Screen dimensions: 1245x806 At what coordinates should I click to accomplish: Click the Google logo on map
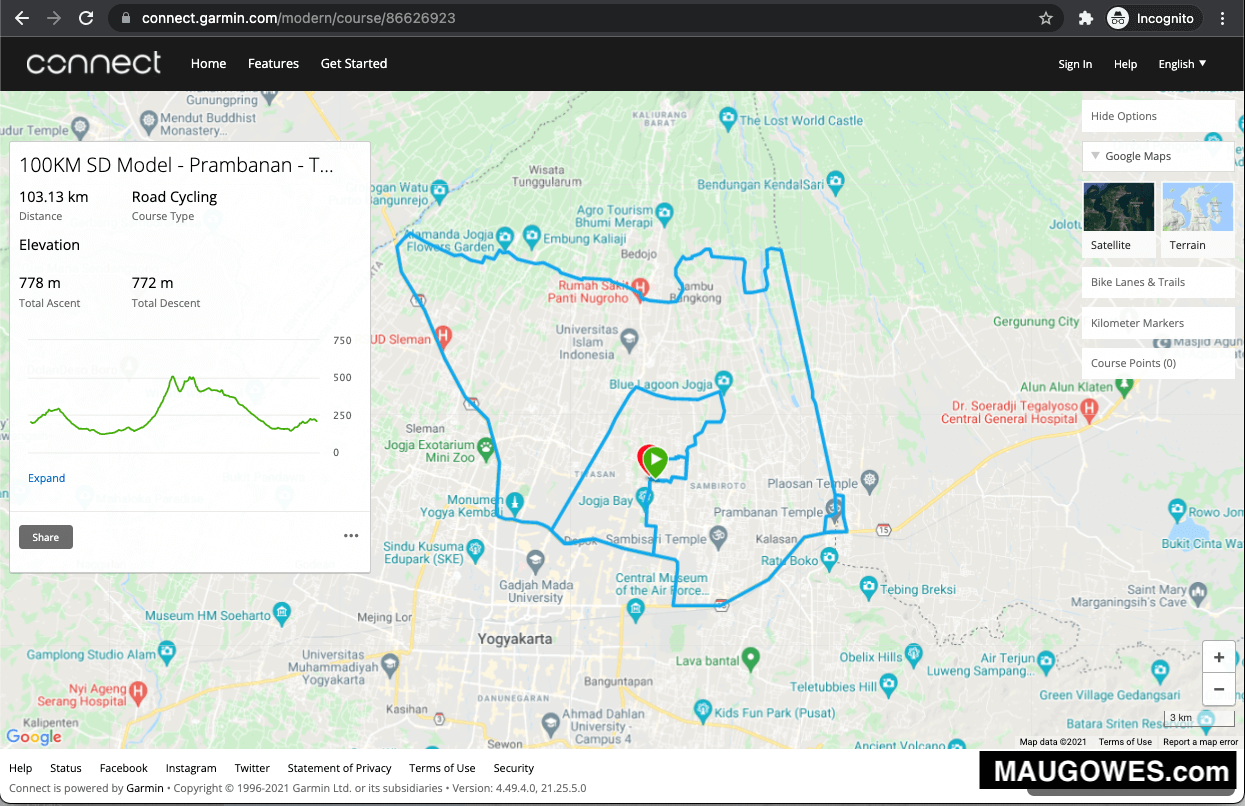pyautogui.click(x=34, y=737)
